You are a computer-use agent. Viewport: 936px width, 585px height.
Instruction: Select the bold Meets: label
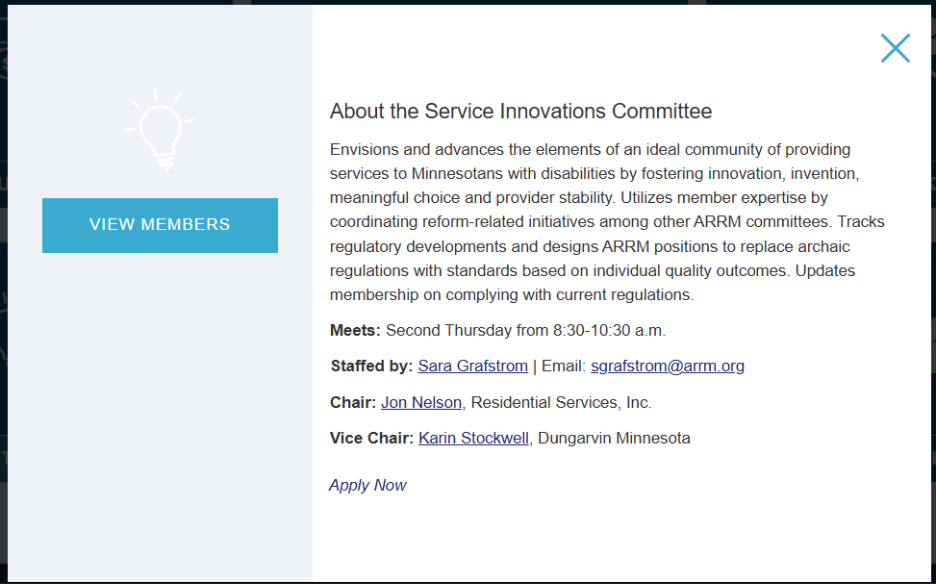355,330
